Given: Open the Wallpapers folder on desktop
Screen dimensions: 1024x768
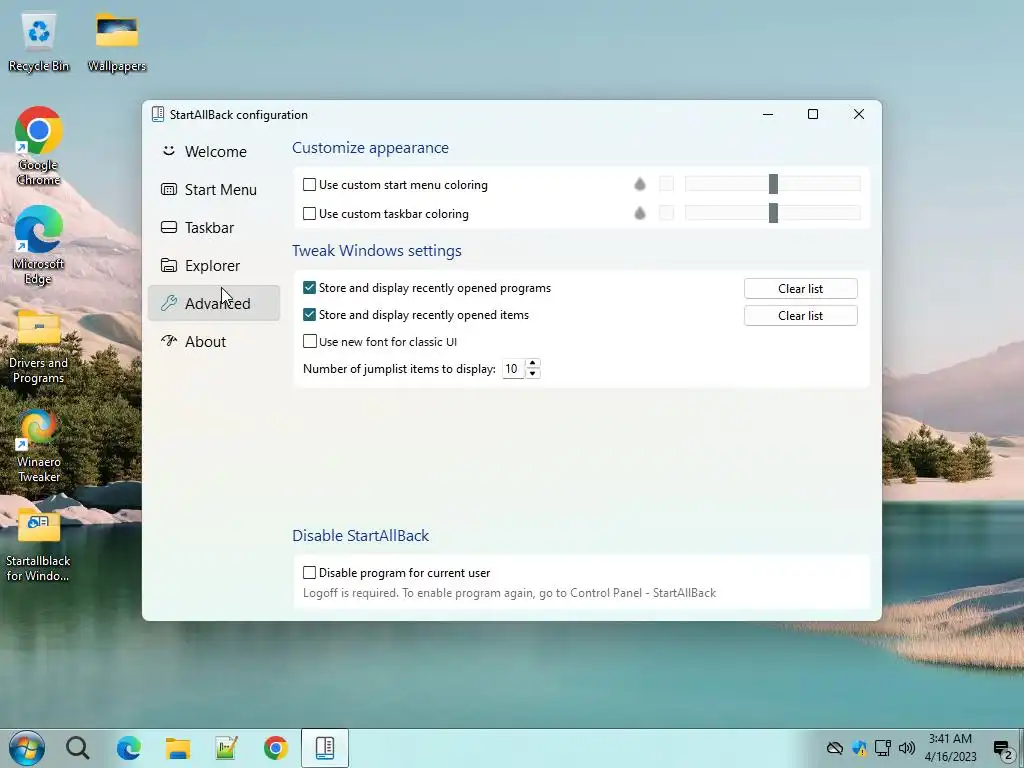Looking at the screenshot, I should tap(116, 42).
